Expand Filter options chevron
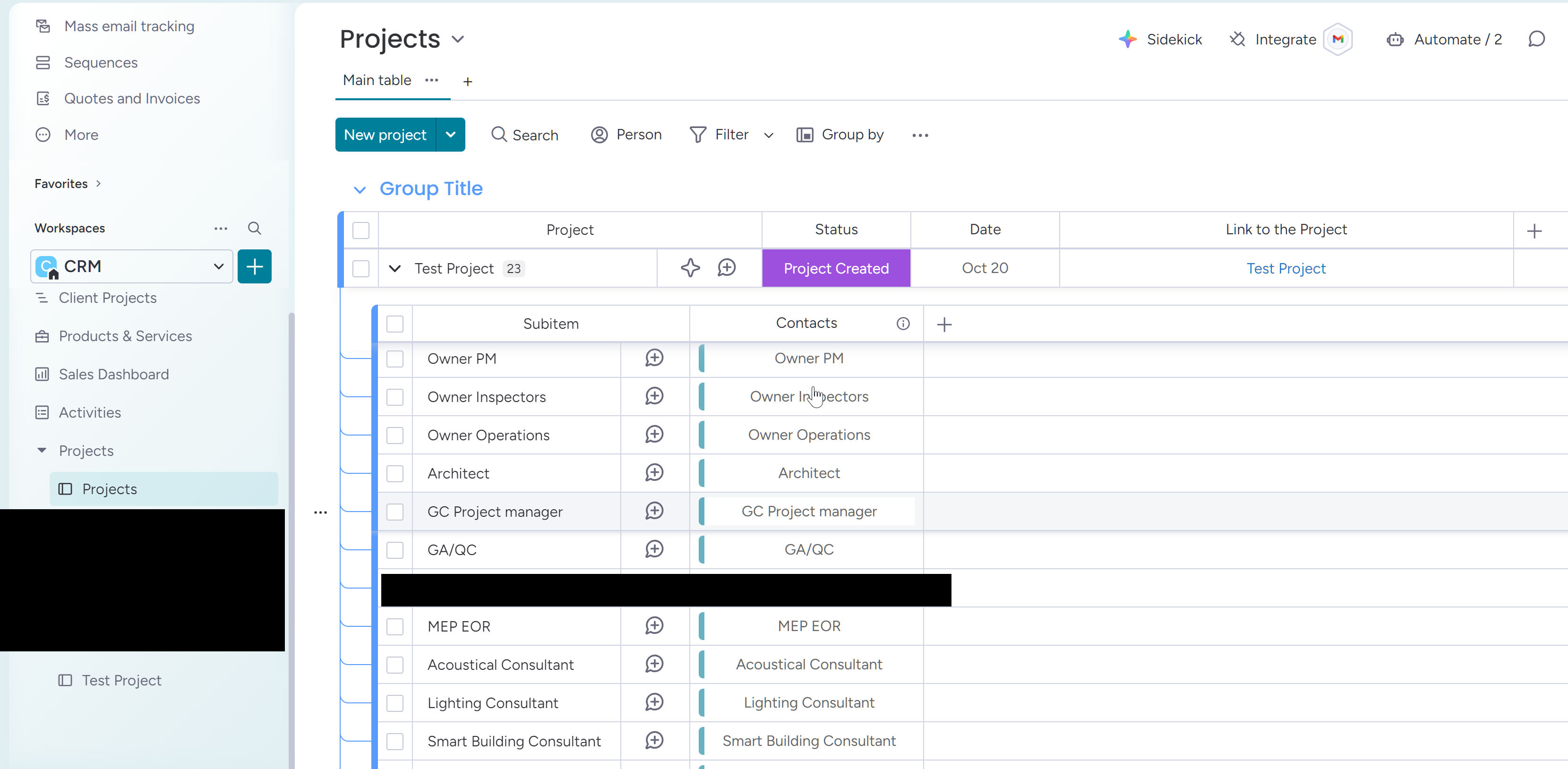This screenshot has width=1568, height=769. pos(769,135)
